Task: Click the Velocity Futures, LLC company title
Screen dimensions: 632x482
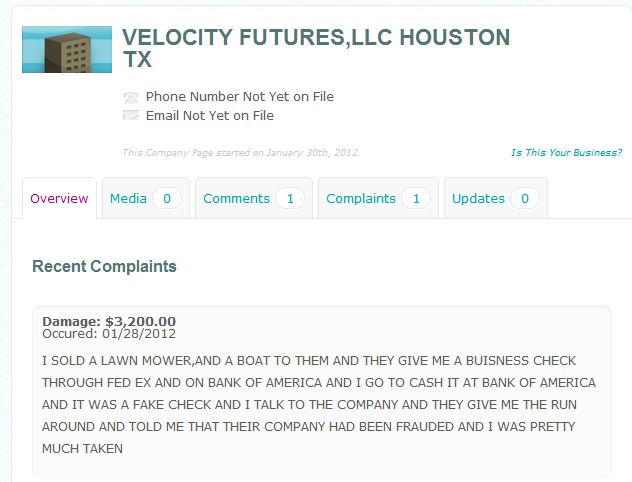Action: pyautogui.click(x=316, y=48)
